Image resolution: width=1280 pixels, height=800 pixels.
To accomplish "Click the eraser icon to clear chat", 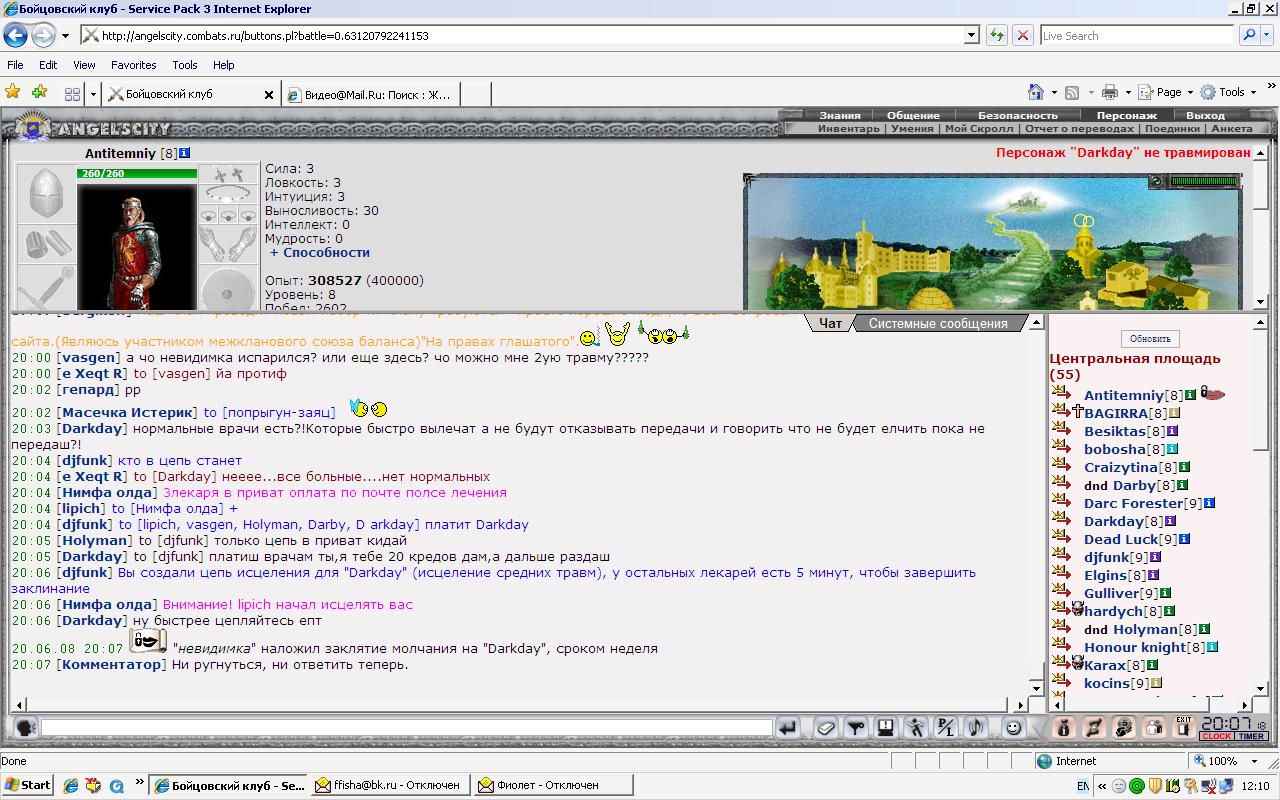I will (x=825, y=728).
